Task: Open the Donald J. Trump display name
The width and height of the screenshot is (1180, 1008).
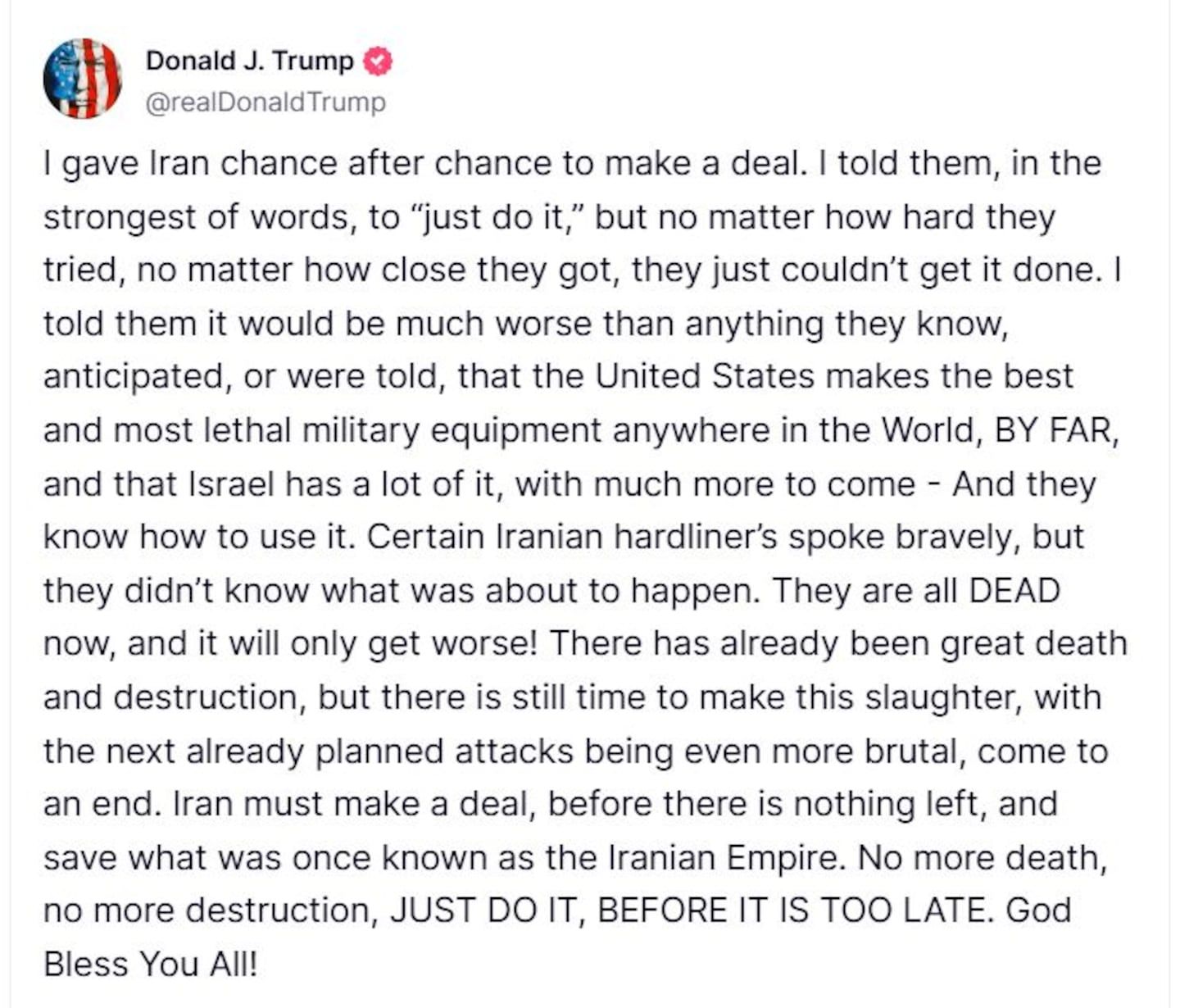Action: click(249, 61)
